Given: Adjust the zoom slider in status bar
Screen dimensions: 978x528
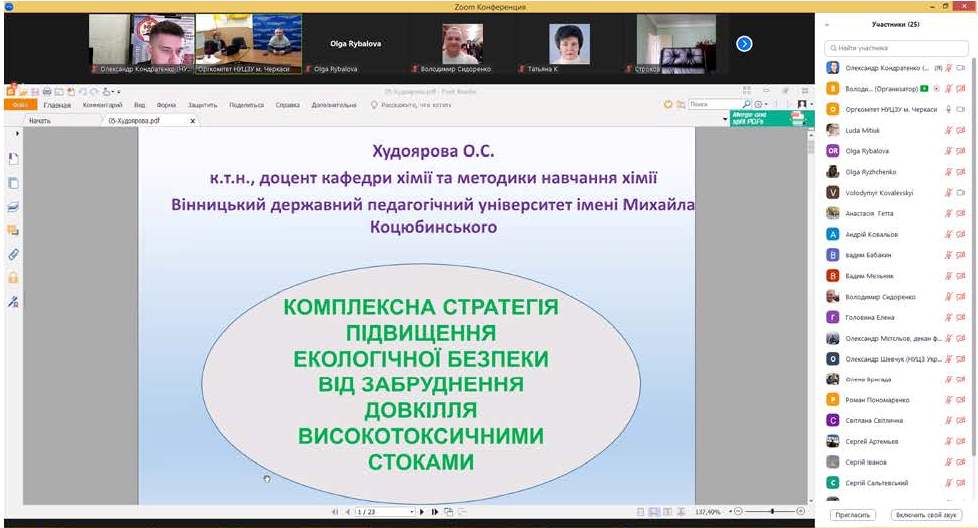Looking at the screenshot, I should pos(771,512).
